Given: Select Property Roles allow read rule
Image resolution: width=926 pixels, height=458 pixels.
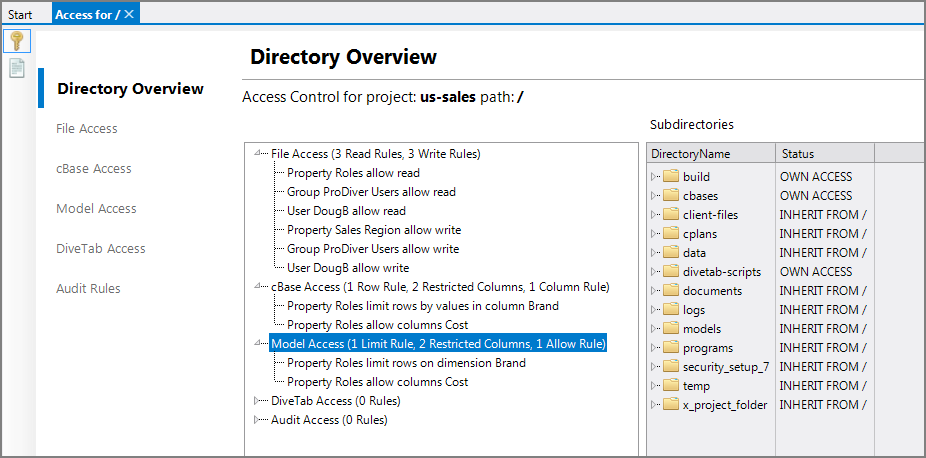Looking at the screenshot, I should click(353, 173).
